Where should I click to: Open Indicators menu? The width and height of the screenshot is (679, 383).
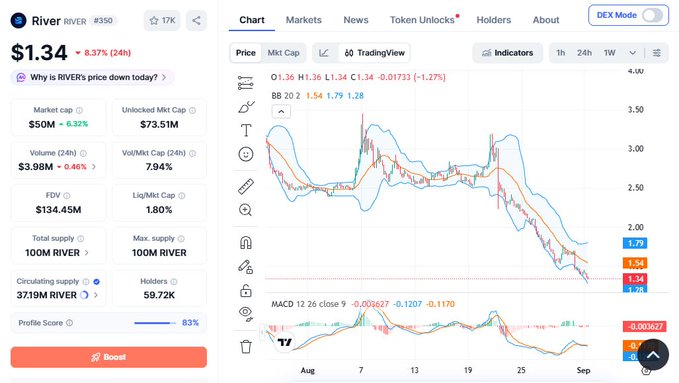tap(507, 53)
